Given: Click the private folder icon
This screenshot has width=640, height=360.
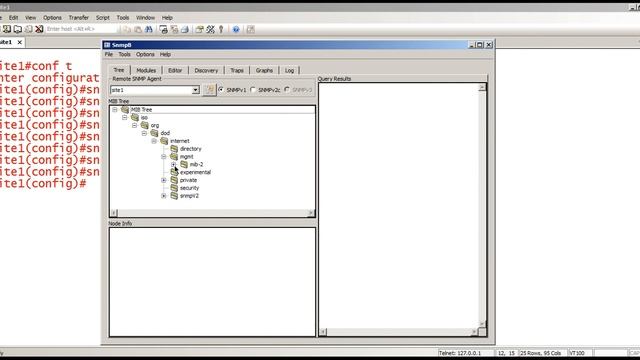Looking at the screenshot, I should pyautogui.click(x=174, y=180).
